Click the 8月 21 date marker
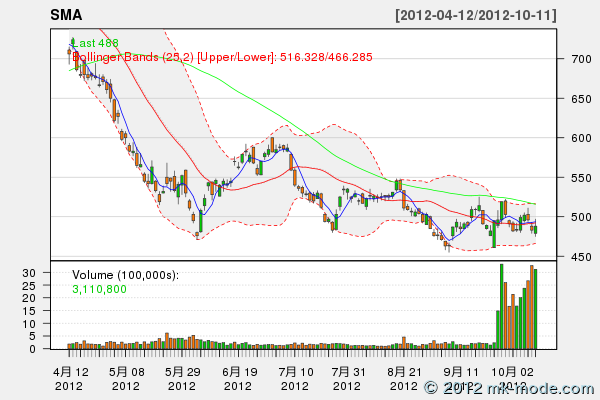 pos(403,371)
